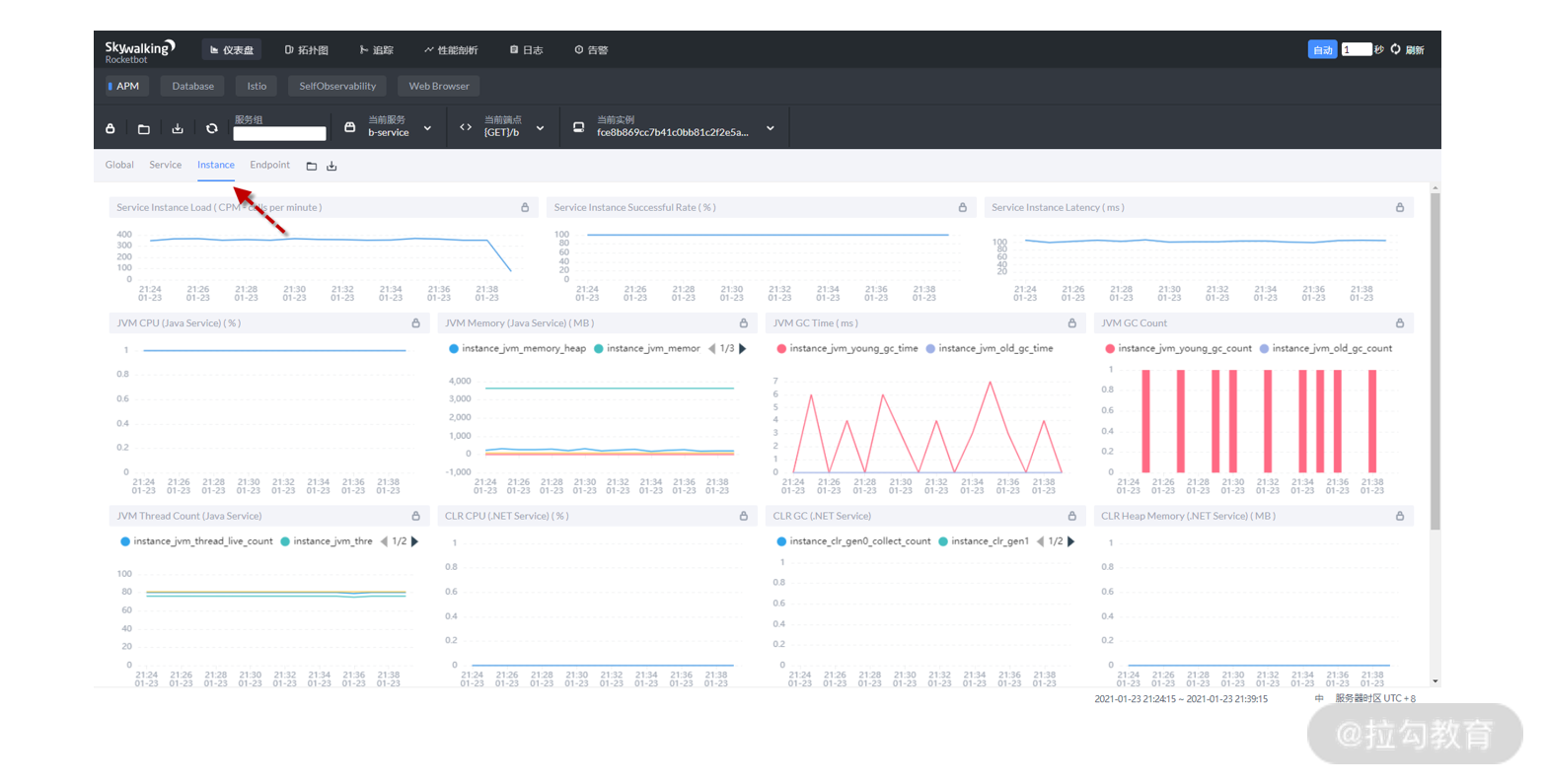Click the import folder icon in dark toolbar
The width and height of the screenshot is (1545, 784).
pos(144,128)
